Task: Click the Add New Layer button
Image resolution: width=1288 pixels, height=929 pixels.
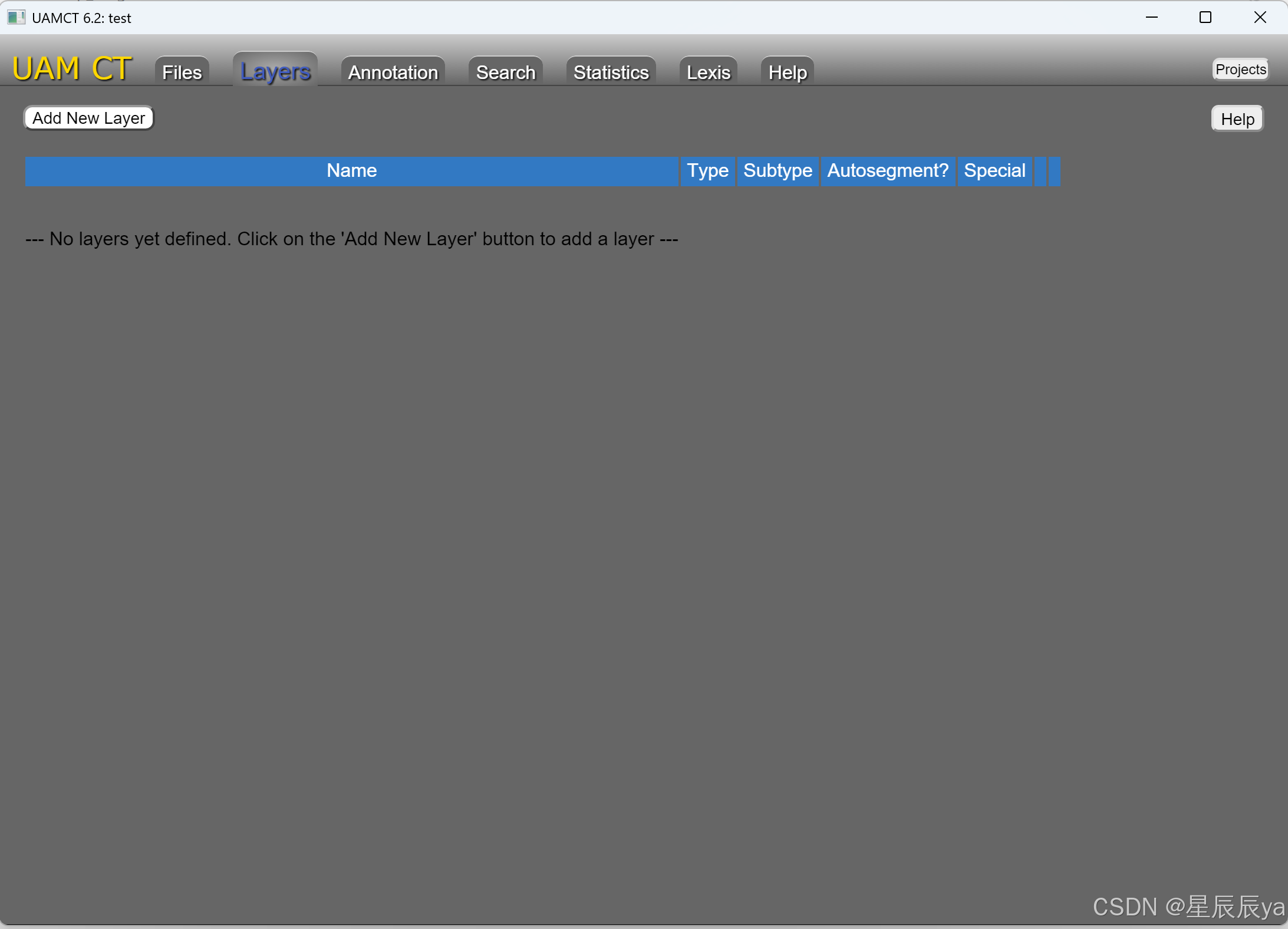Action: coord(88,117)
